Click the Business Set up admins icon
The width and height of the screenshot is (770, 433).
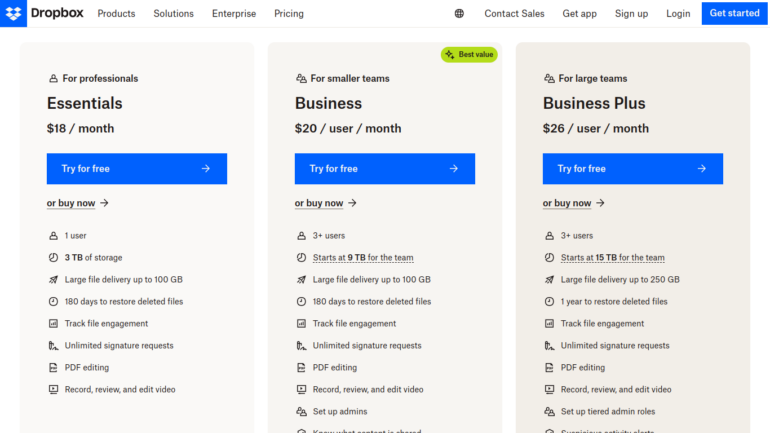(x=301, y=411)
